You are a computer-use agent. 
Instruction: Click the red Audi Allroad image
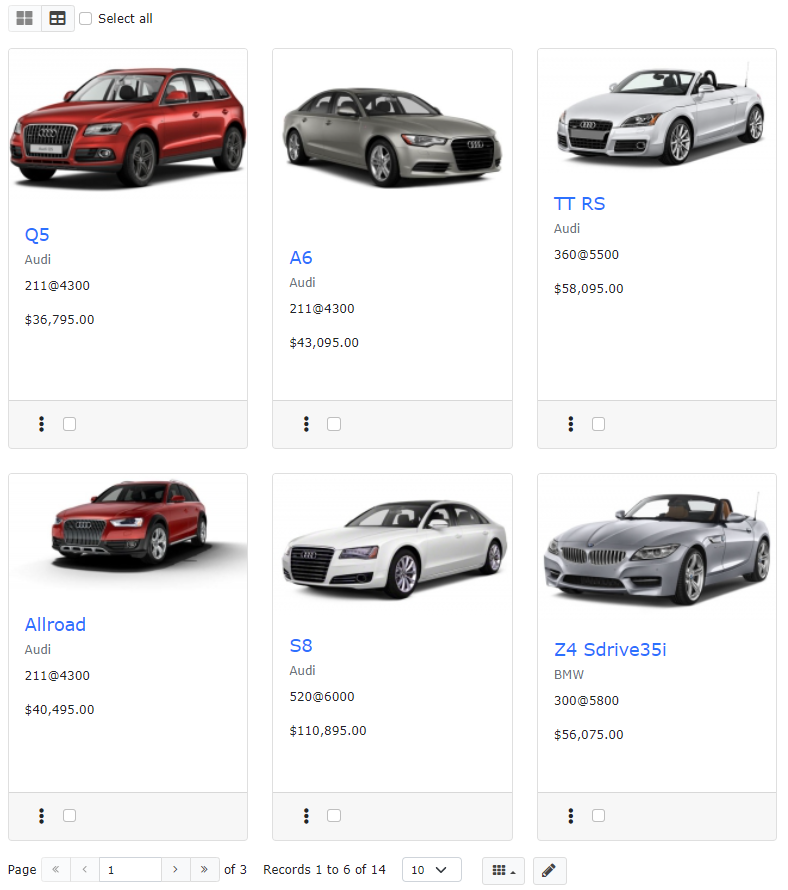click(x=130, y=525)
